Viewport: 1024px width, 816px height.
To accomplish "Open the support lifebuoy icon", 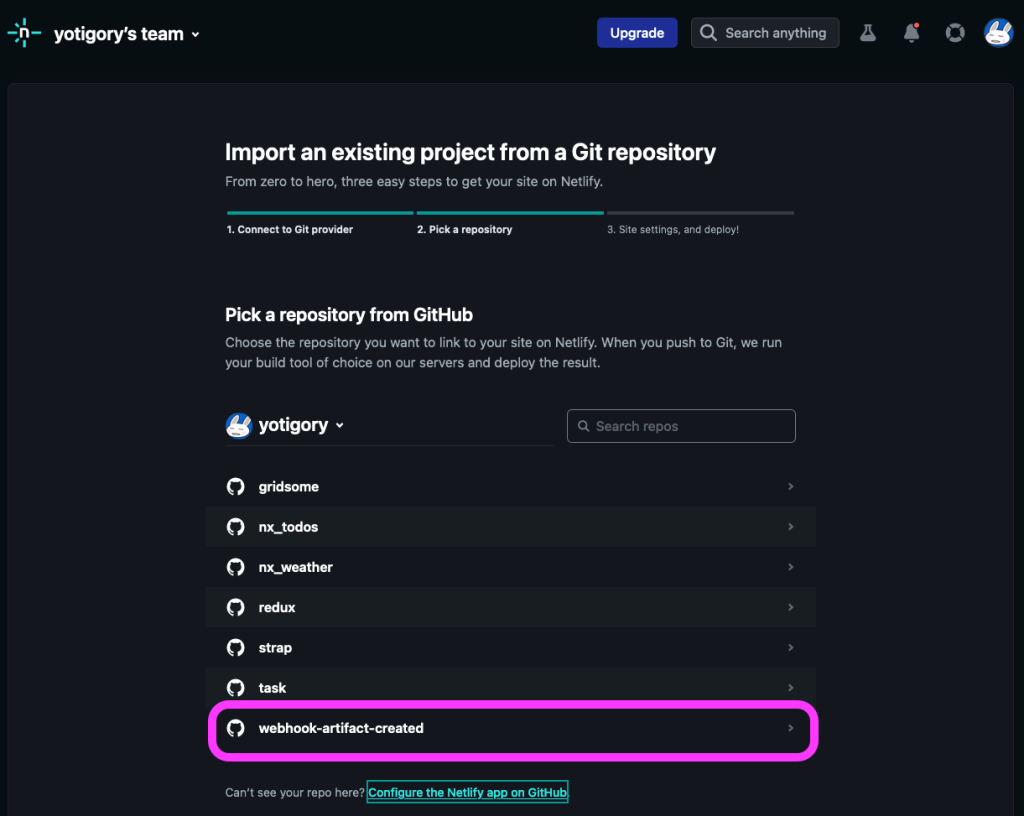I will (955, 33).
